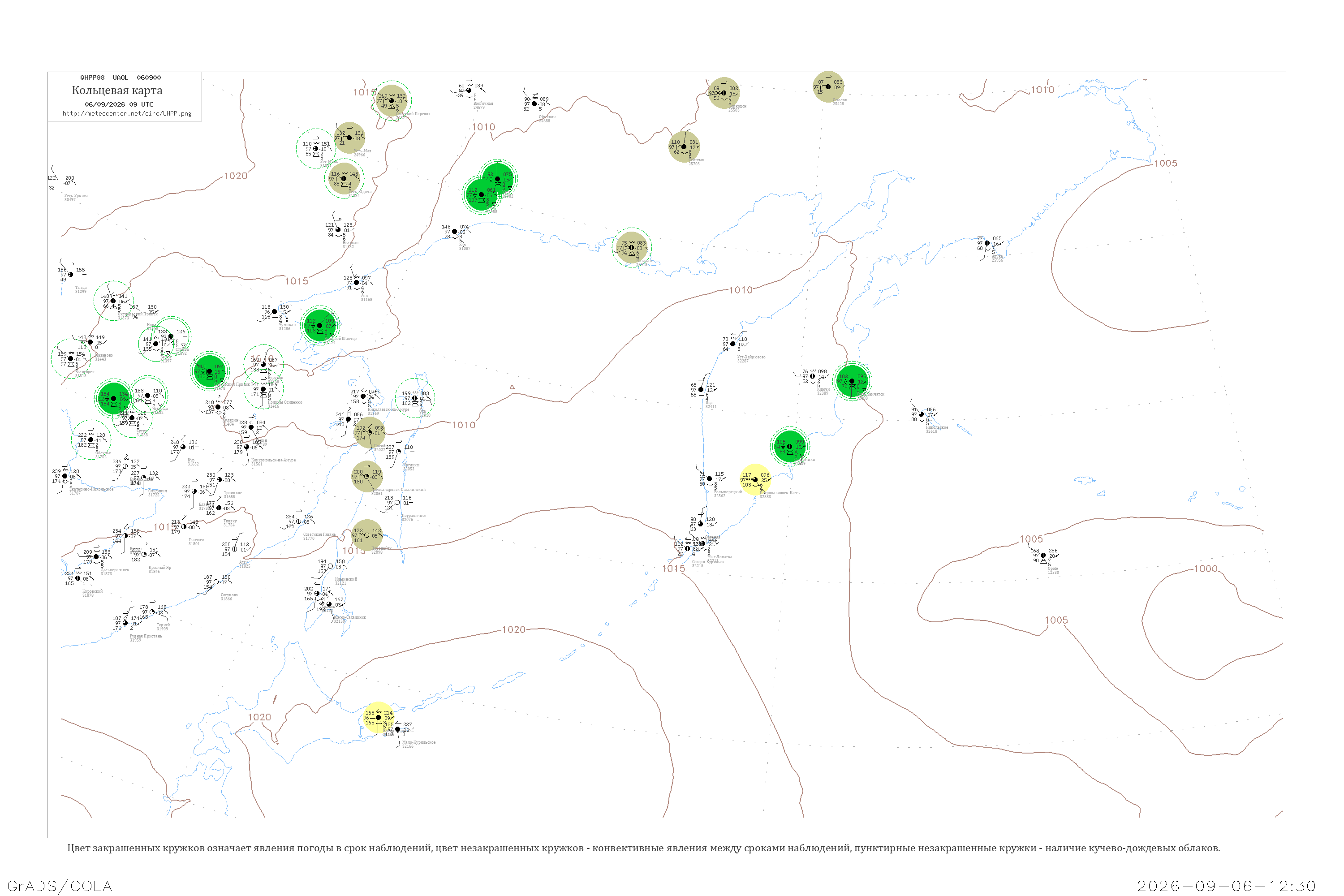Click the 1020 isobar label south of Sakhalin
Screen dimensions: 1344x896
pyautogui.click(x=514, y=629)
